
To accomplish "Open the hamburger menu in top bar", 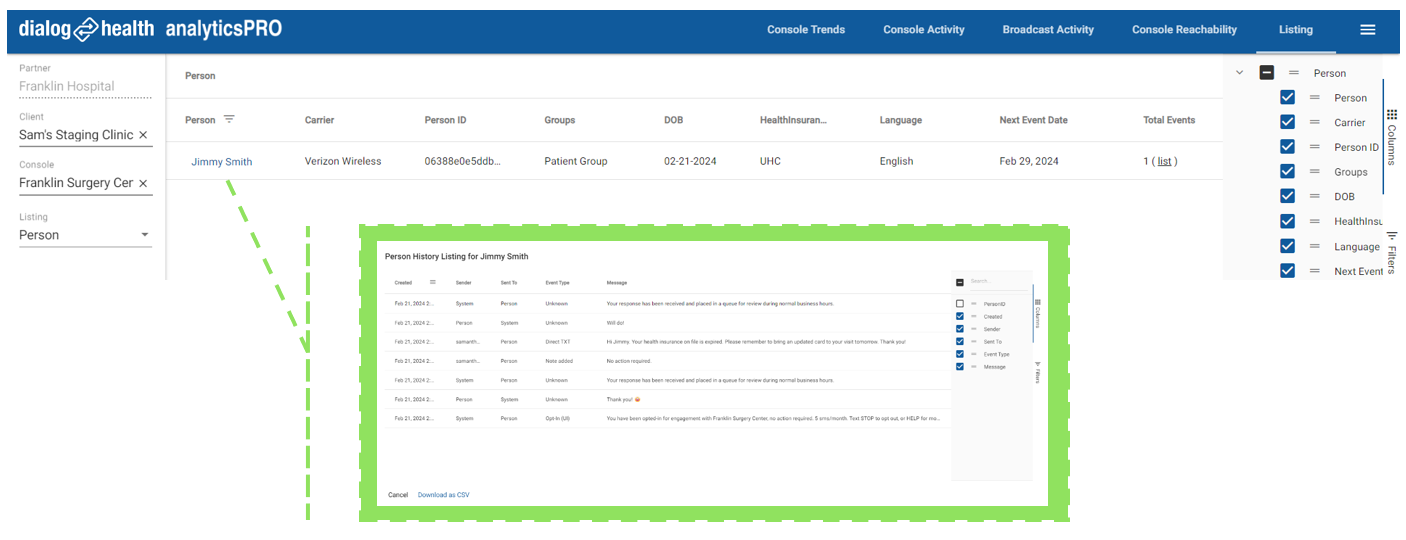I will click(1367, 30).
